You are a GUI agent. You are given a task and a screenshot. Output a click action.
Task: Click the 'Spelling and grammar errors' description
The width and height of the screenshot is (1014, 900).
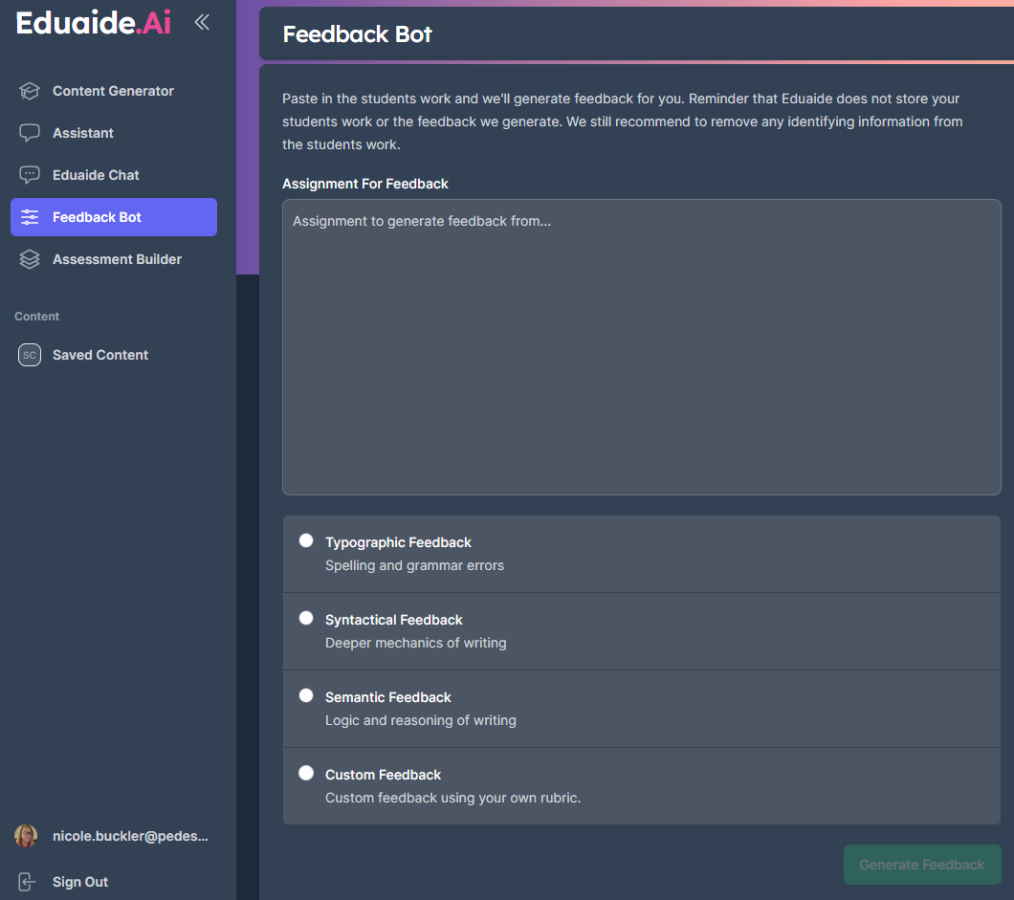[x=415, y=566]
